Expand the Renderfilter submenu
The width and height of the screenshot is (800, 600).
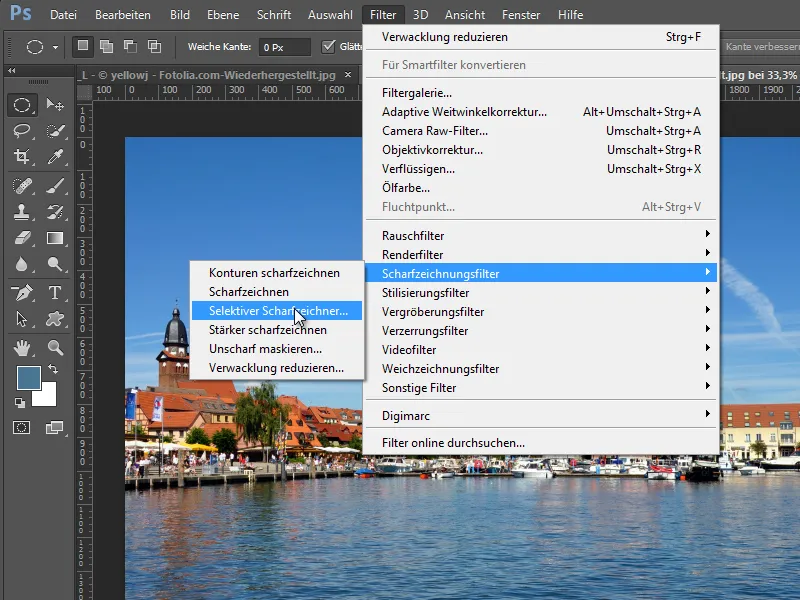point(541,254)
